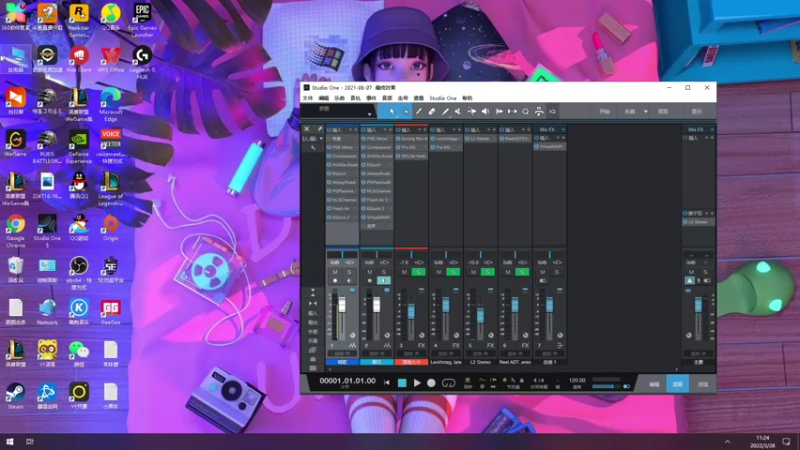This screenshot has width=800, height=450.
Task: Open Microsoft Edge desktop icon
Action: [x=111, y=105]
